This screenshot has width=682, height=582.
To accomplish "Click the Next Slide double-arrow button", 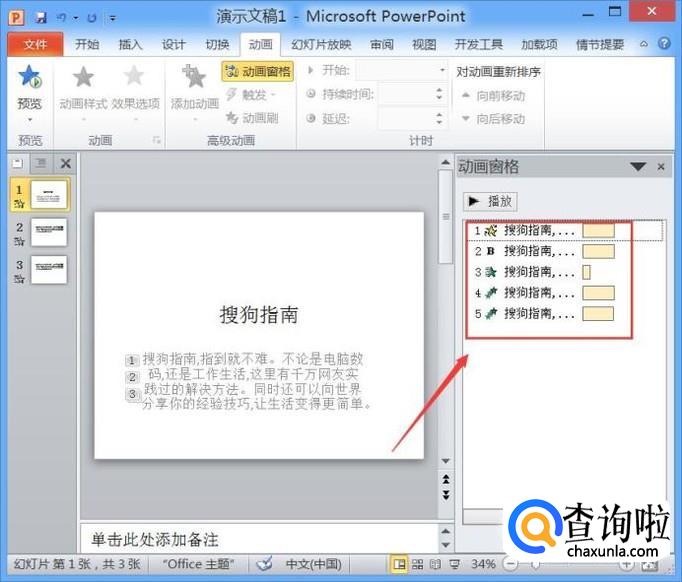I will pyautogui.click(x=446, y=495).
